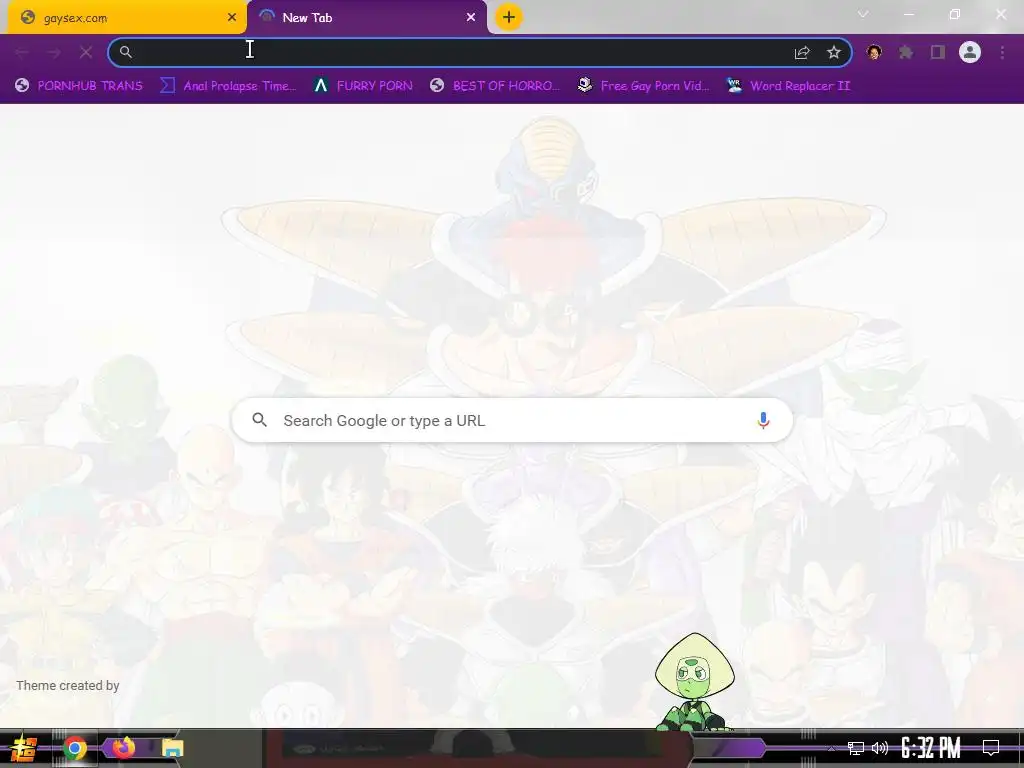Image resolution: width=1024 pixels, height=768 pixels.
Task: Open the BEST OF HORRO... bookmark
Action: tap(495, 86)
